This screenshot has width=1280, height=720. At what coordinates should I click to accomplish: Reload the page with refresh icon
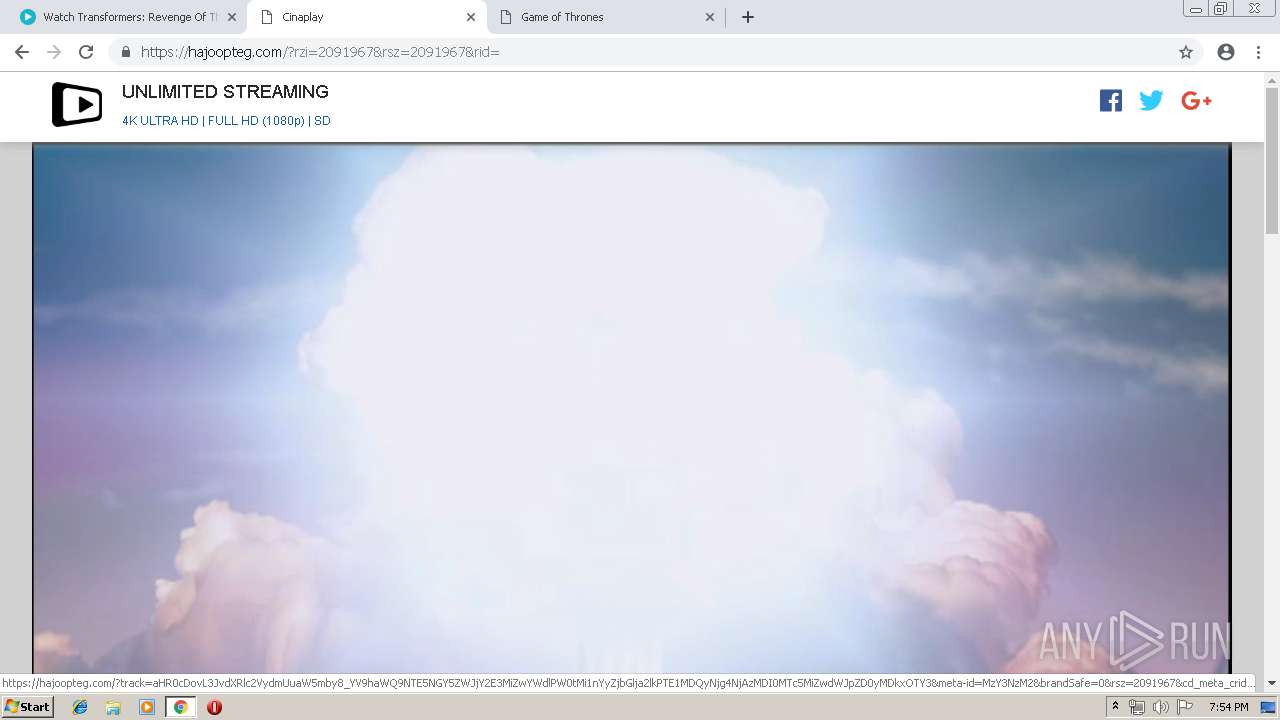pos(86,52)
